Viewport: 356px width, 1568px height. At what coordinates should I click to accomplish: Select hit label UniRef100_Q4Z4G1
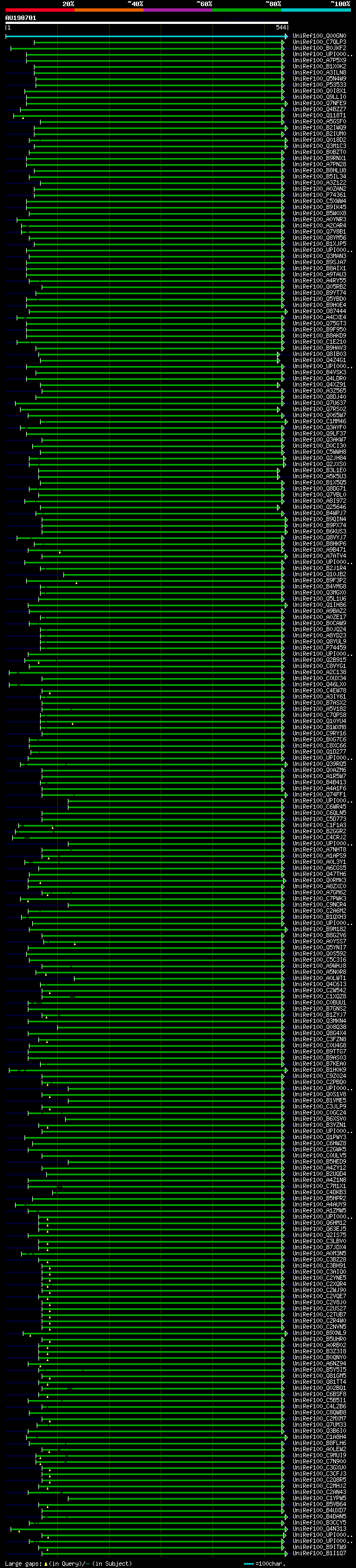pos(319,360)
